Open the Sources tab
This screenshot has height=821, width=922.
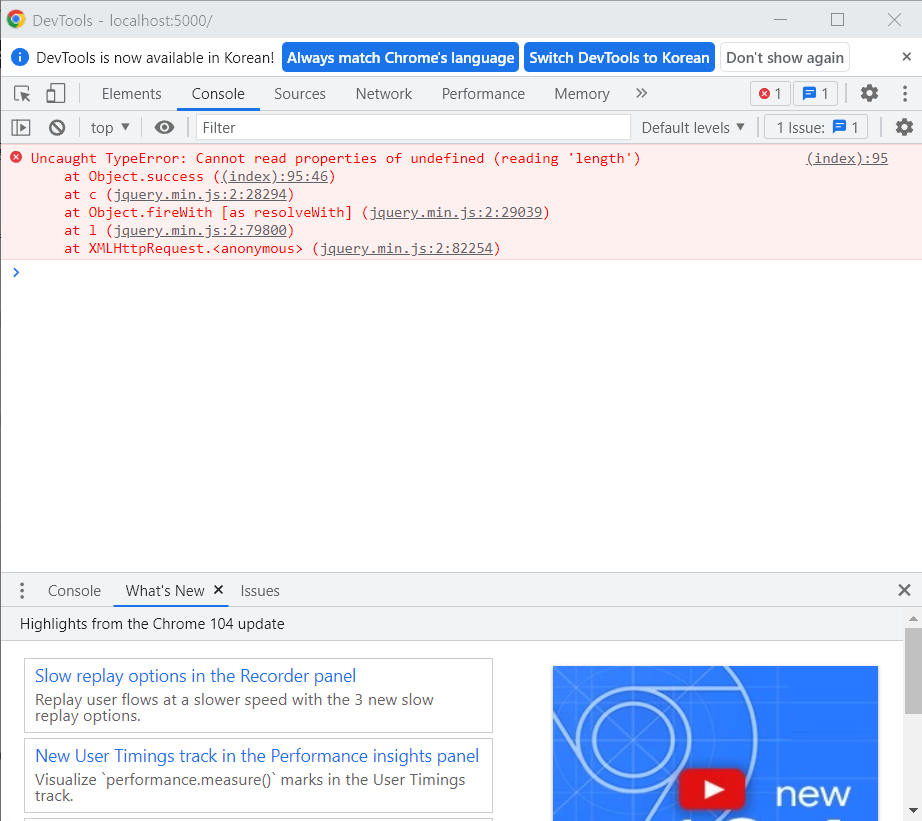pyautogui.click(x=300, y=94)
